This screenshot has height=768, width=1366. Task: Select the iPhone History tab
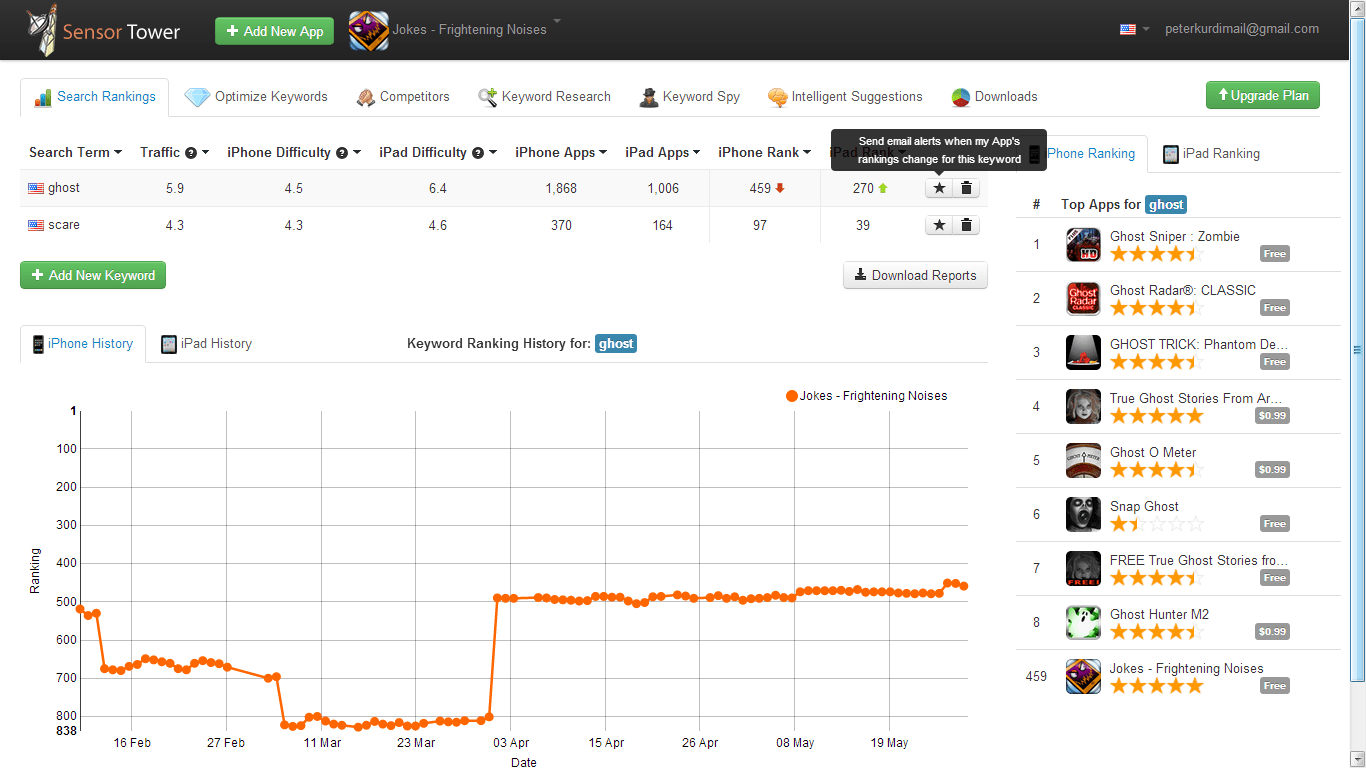point(83,343)
